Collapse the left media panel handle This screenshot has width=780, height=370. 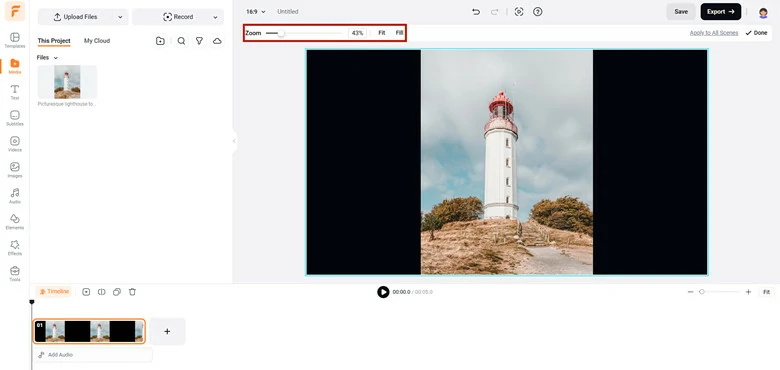point(234,141)
